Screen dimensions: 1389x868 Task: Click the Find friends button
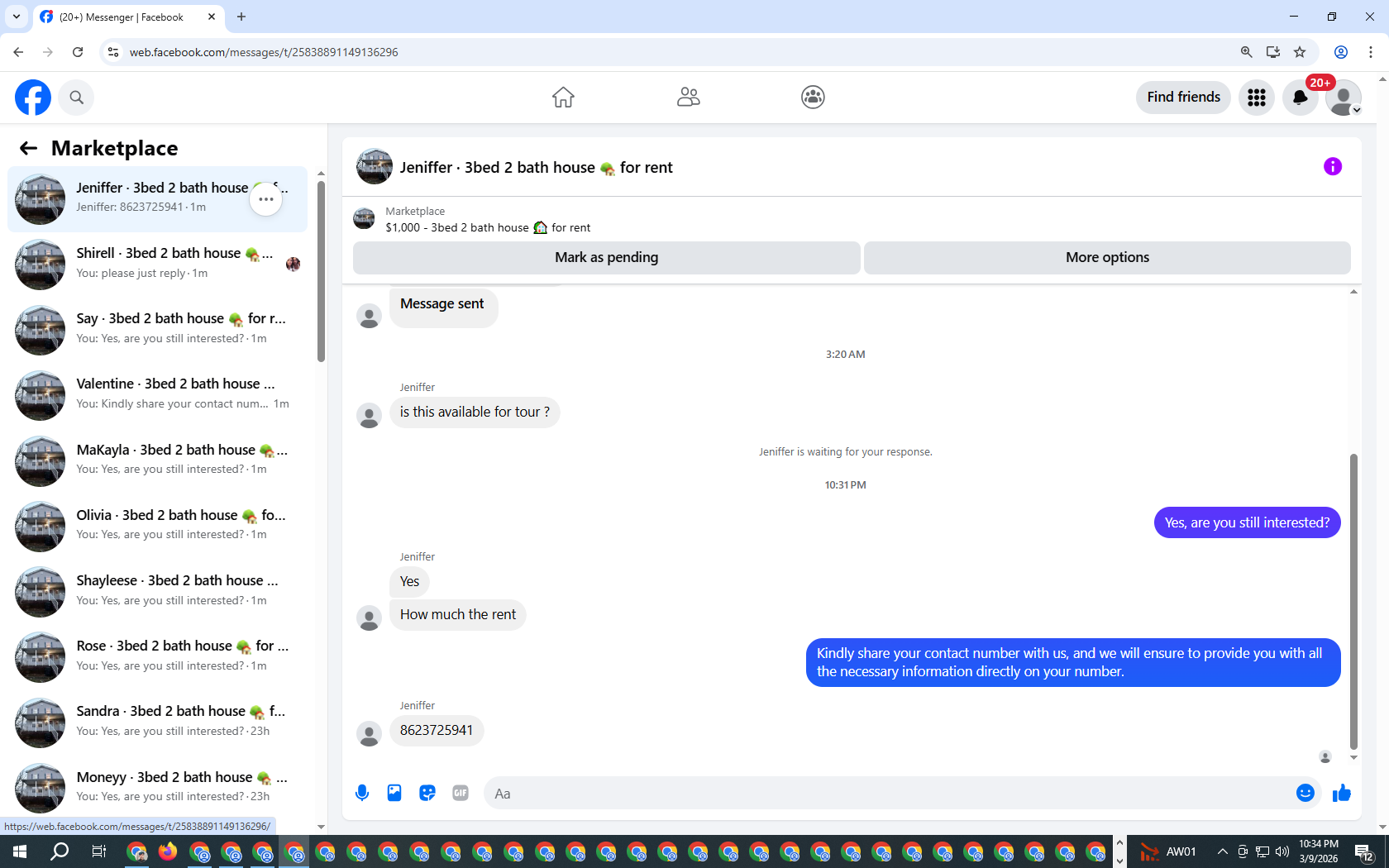[x=1183, y=98]
